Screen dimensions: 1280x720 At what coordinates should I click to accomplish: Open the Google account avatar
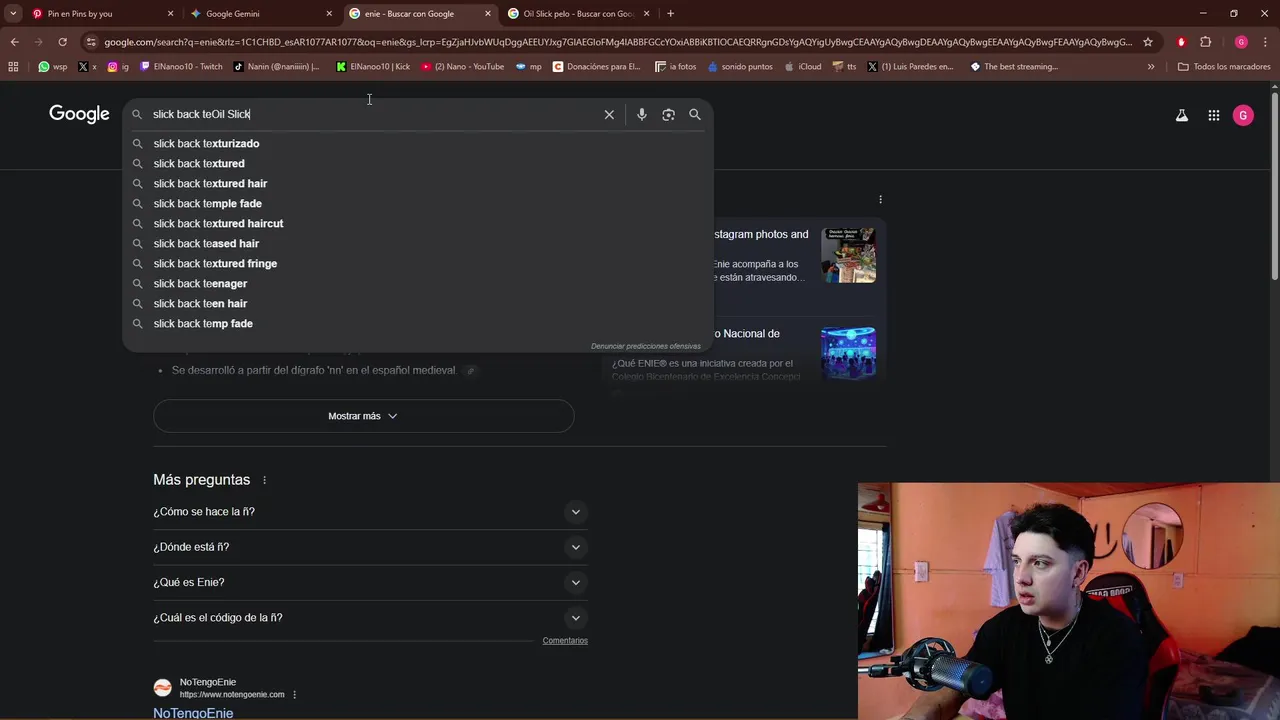click(1243, 115)
